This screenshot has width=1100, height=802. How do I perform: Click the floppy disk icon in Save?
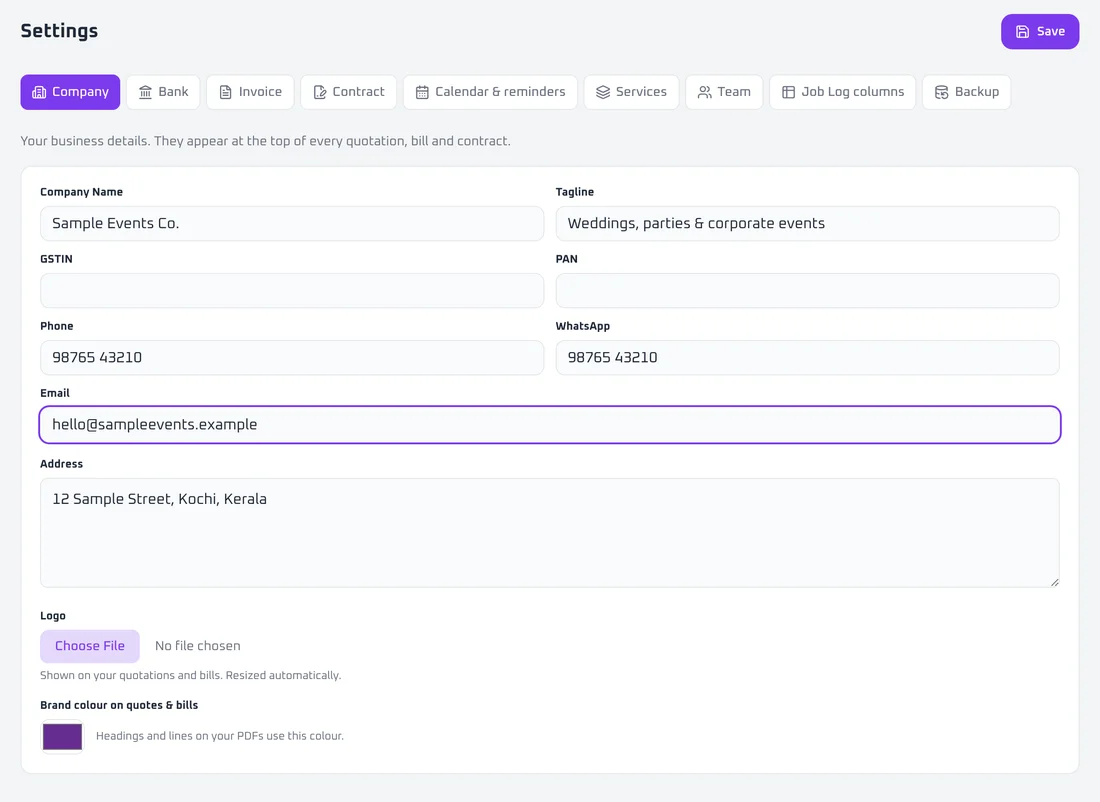tap(1022, 32)
